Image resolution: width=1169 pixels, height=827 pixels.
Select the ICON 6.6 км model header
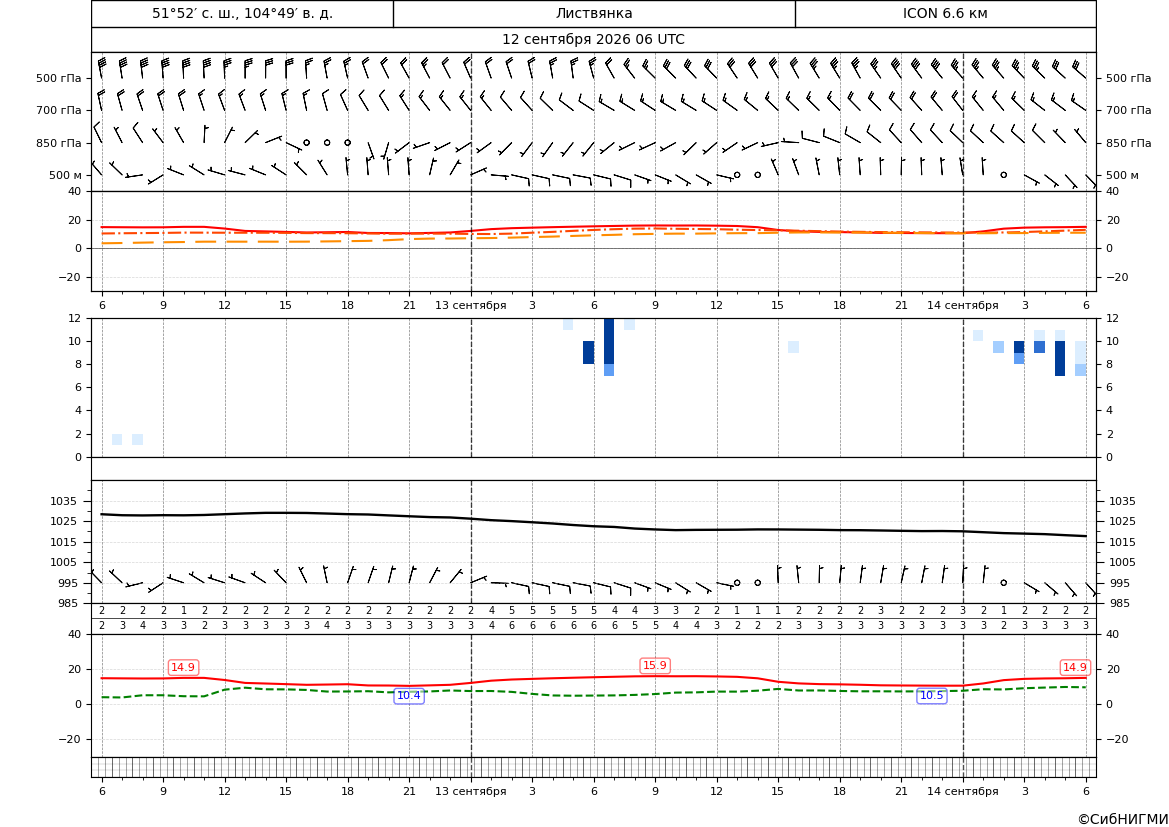coord(945,13)
